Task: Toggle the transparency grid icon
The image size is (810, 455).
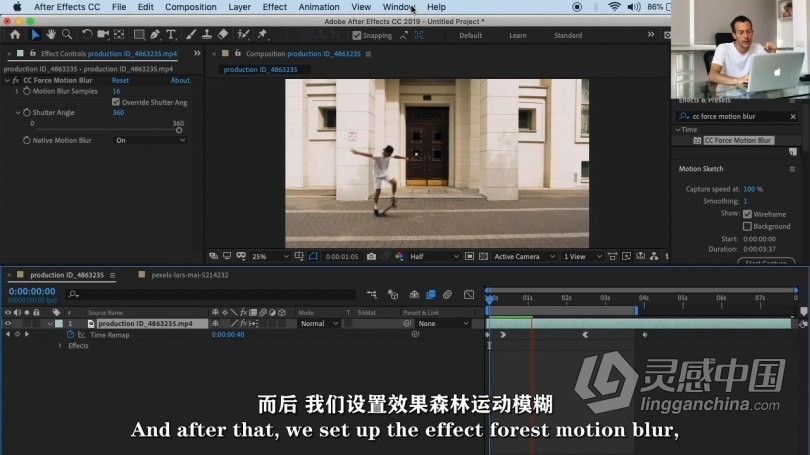Action: tap(483, 256)
